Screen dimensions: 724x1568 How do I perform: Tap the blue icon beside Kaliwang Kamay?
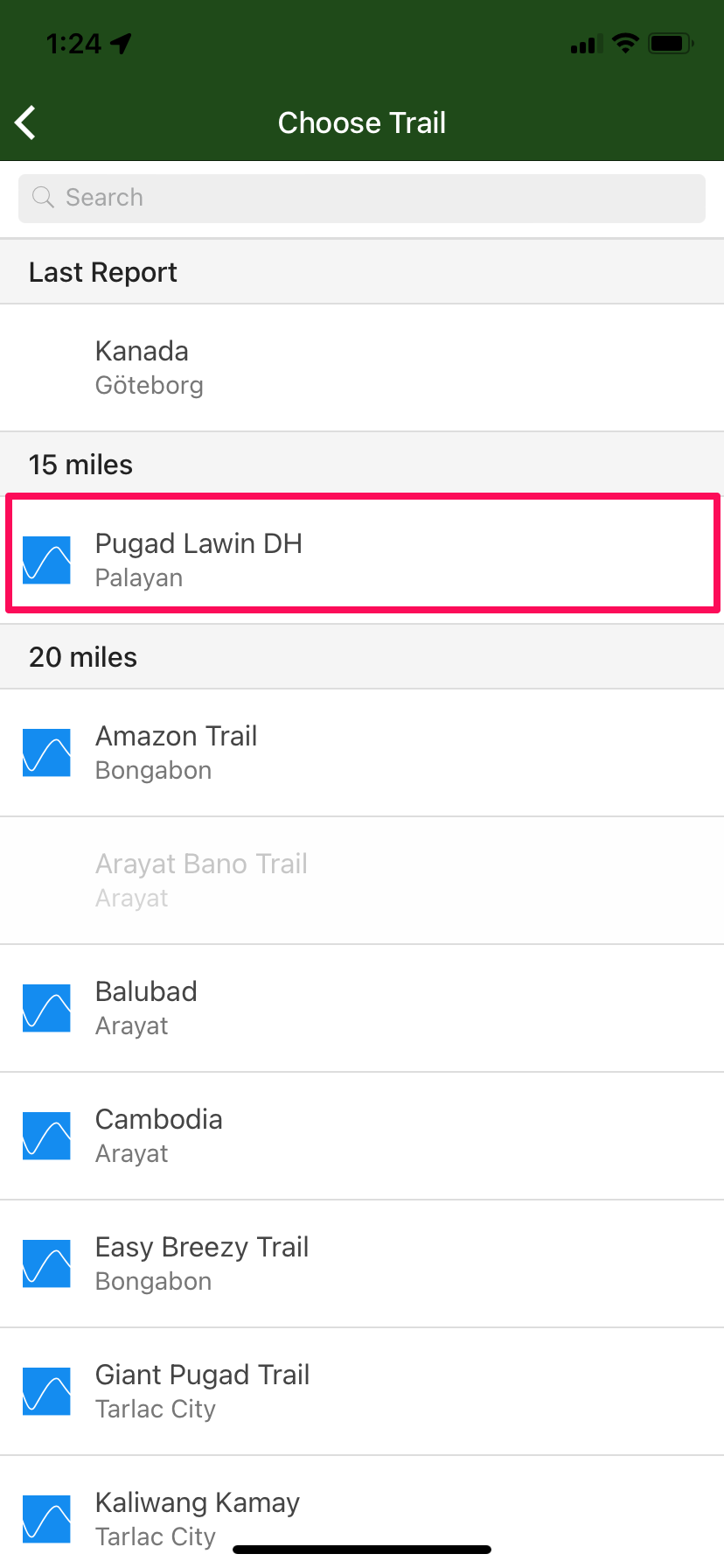pos(46,1519)
